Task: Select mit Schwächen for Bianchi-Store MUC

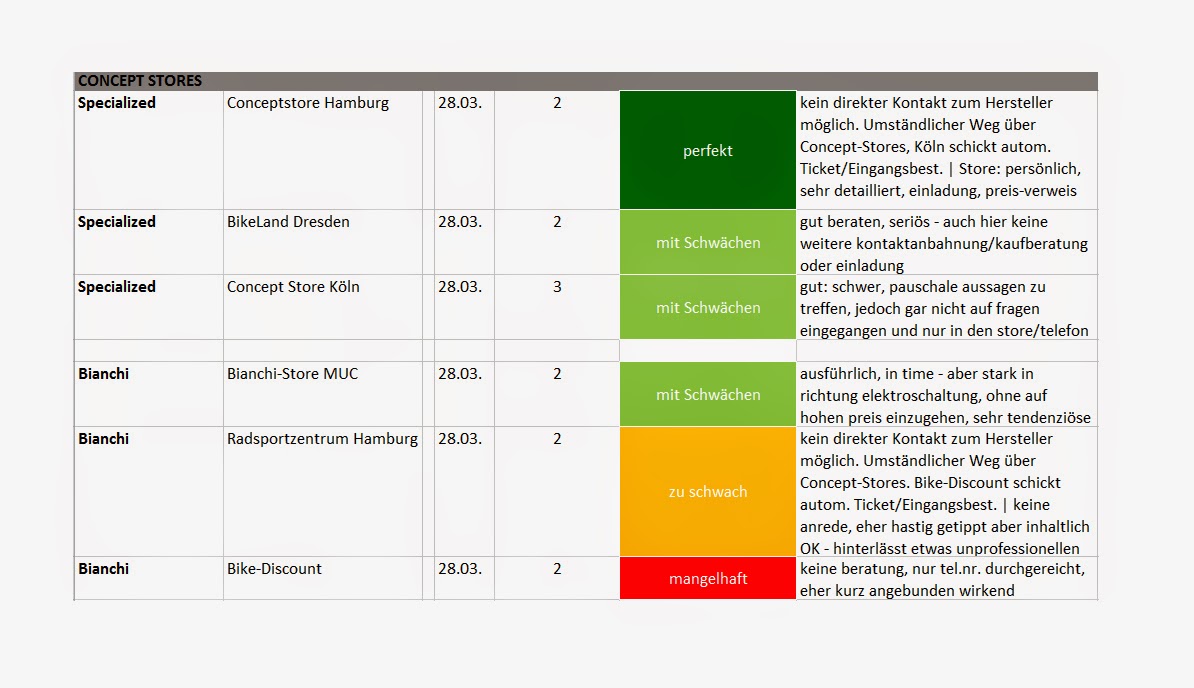Action: coord(707,394)
